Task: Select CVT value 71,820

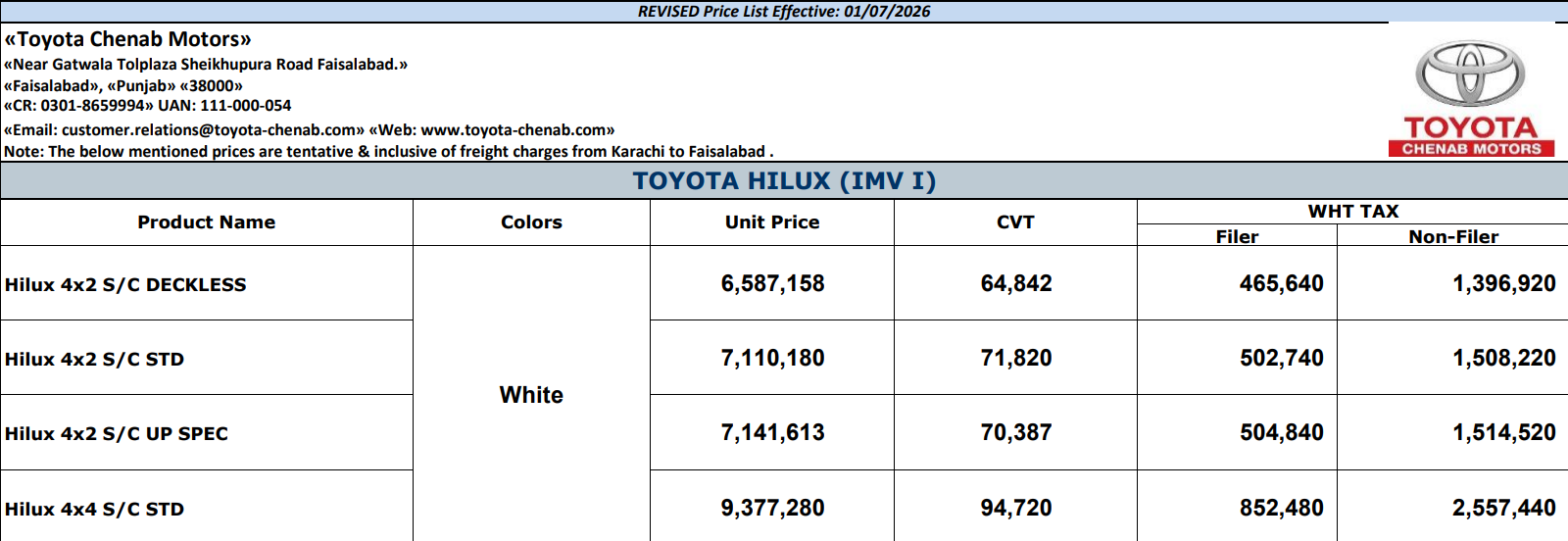Action: pos(1016,359)
